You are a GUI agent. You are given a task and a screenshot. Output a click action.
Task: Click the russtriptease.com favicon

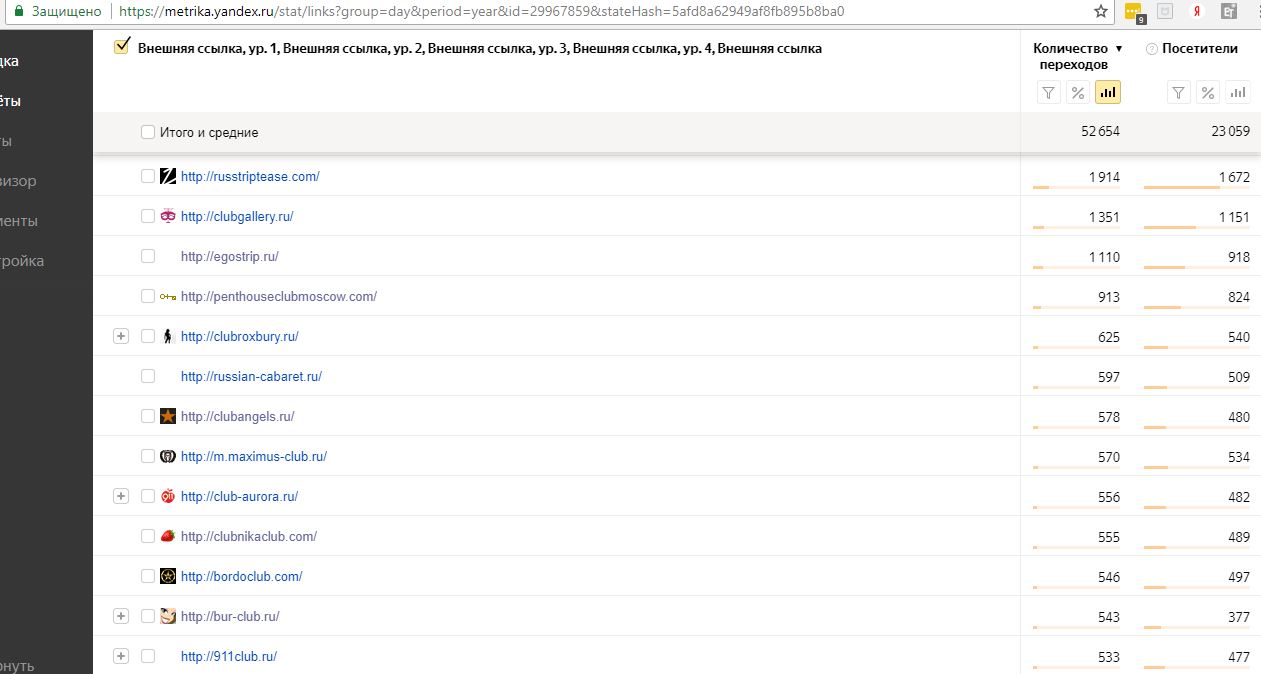tap(168, 176)
